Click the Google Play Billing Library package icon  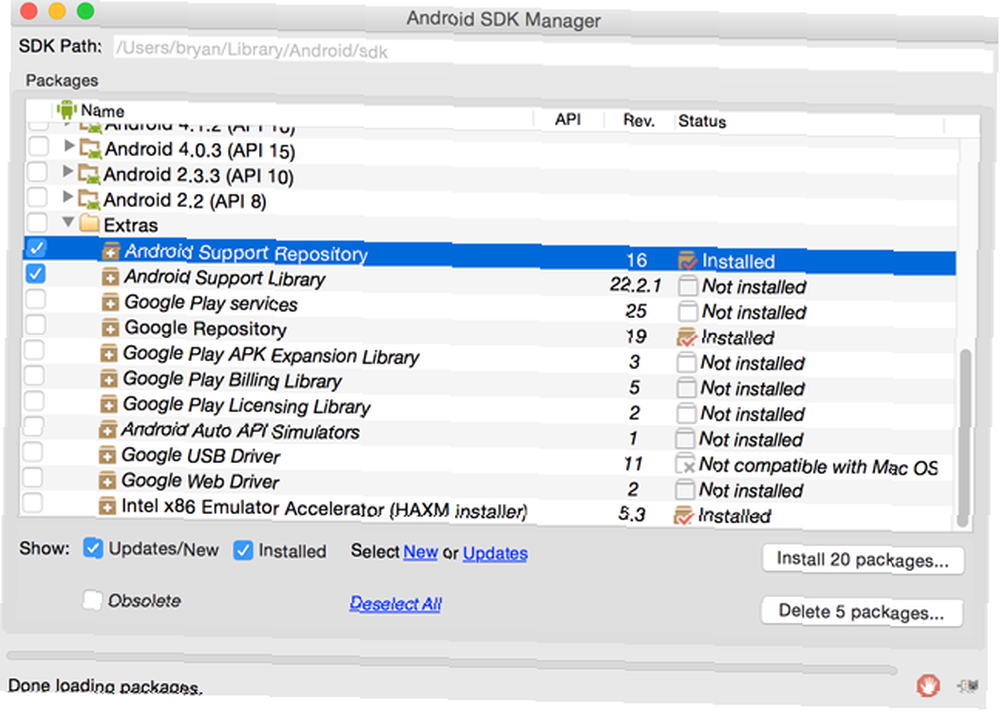click(x=109, y=379)
